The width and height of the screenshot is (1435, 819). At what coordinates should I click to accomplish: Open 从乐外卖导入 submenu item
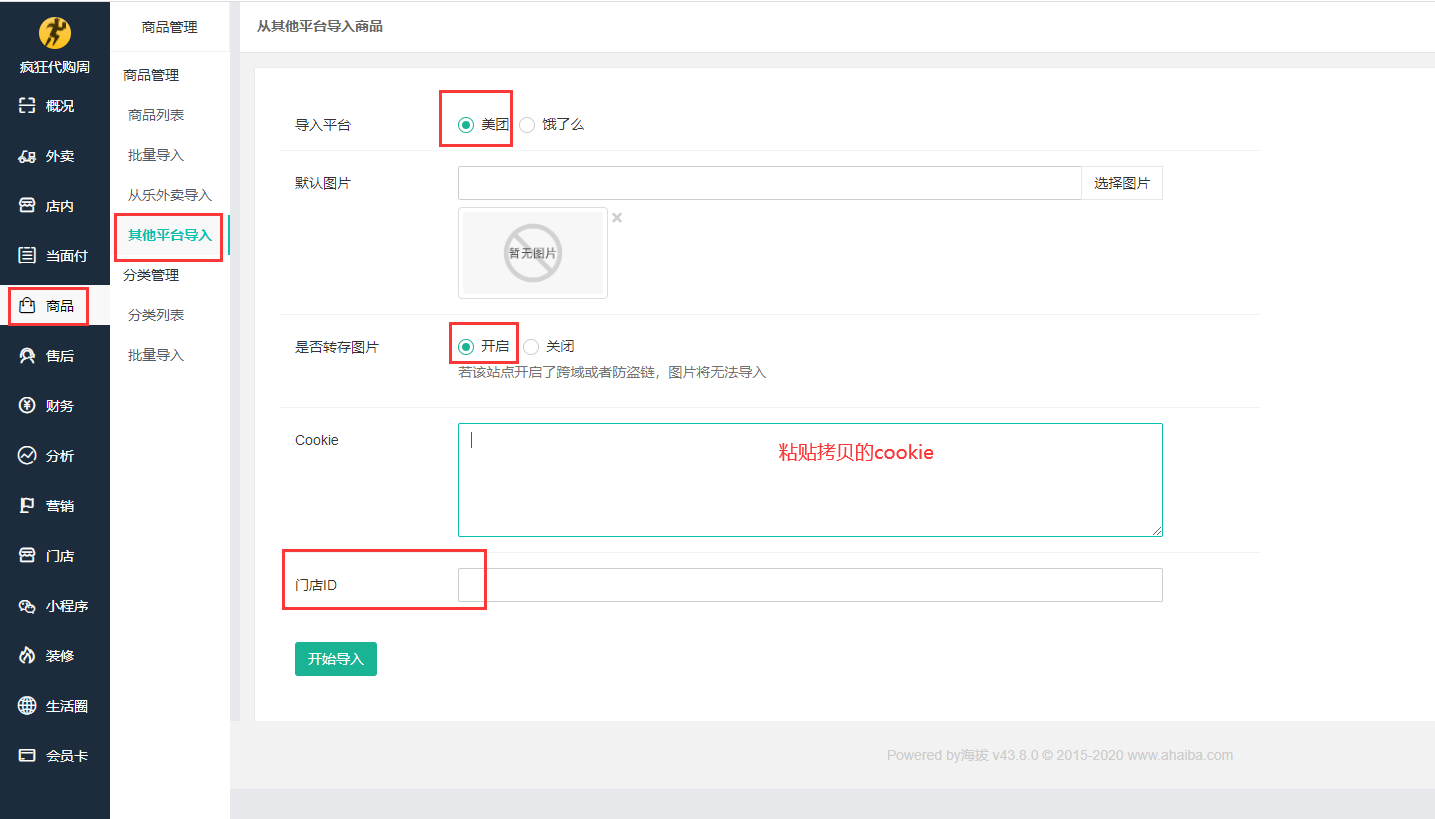[x=170, y=195]
